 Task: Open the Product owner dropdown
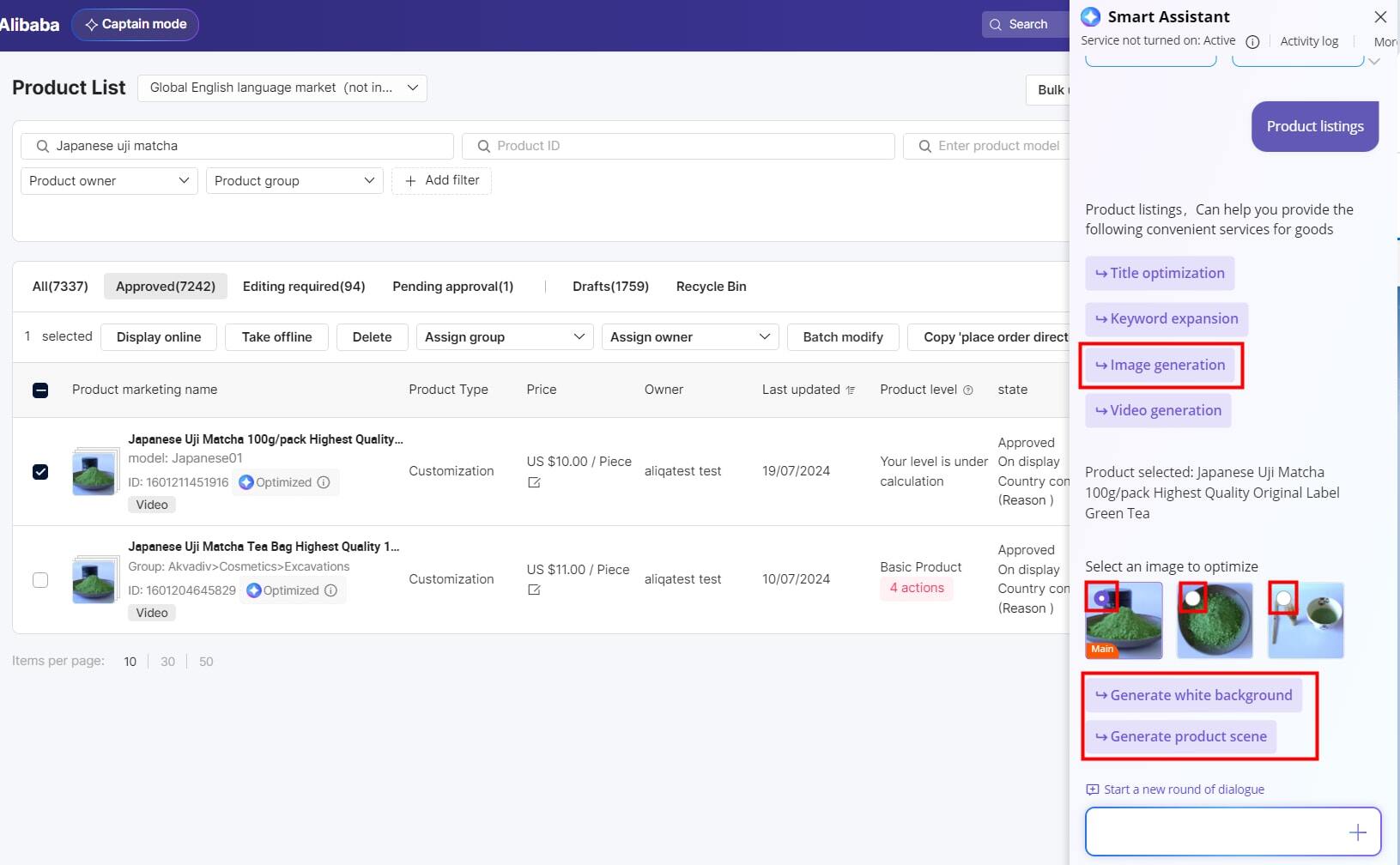point(109,181)
